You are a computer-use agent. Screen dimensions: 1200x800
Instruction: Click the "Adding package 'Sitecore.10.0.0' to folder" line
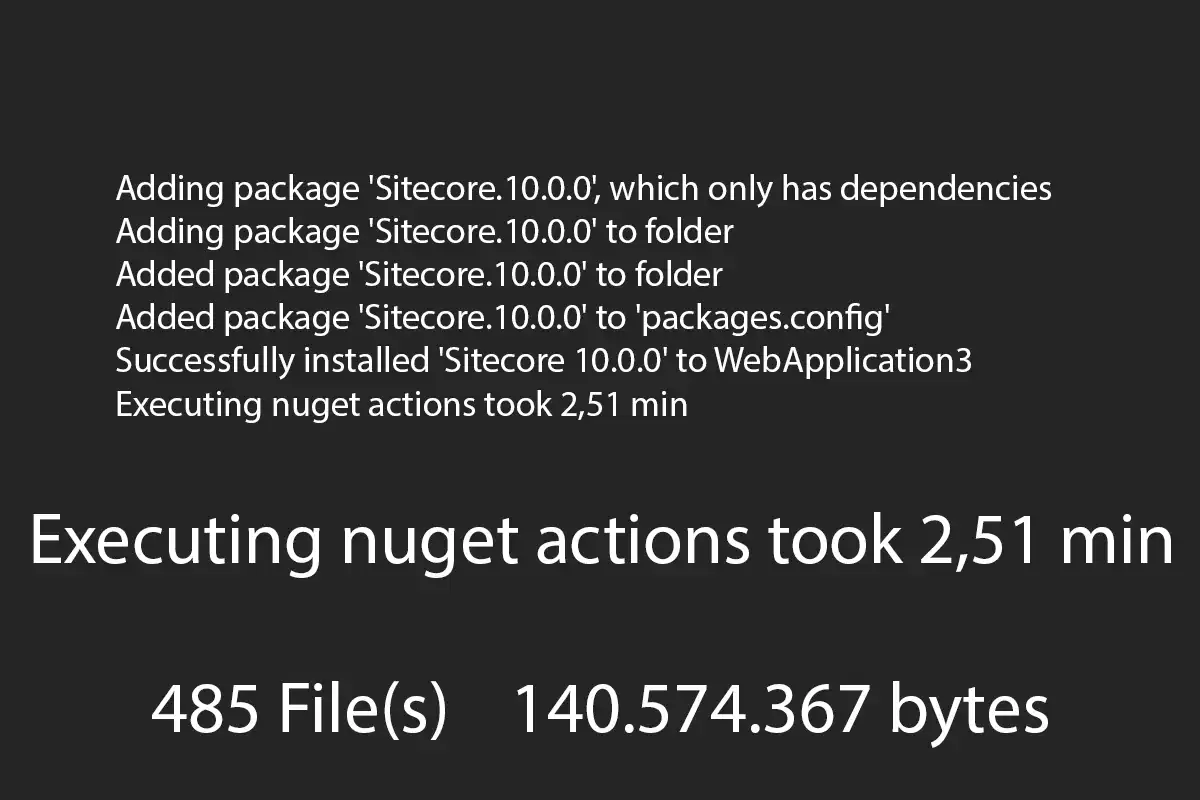(x=425, y=232)
